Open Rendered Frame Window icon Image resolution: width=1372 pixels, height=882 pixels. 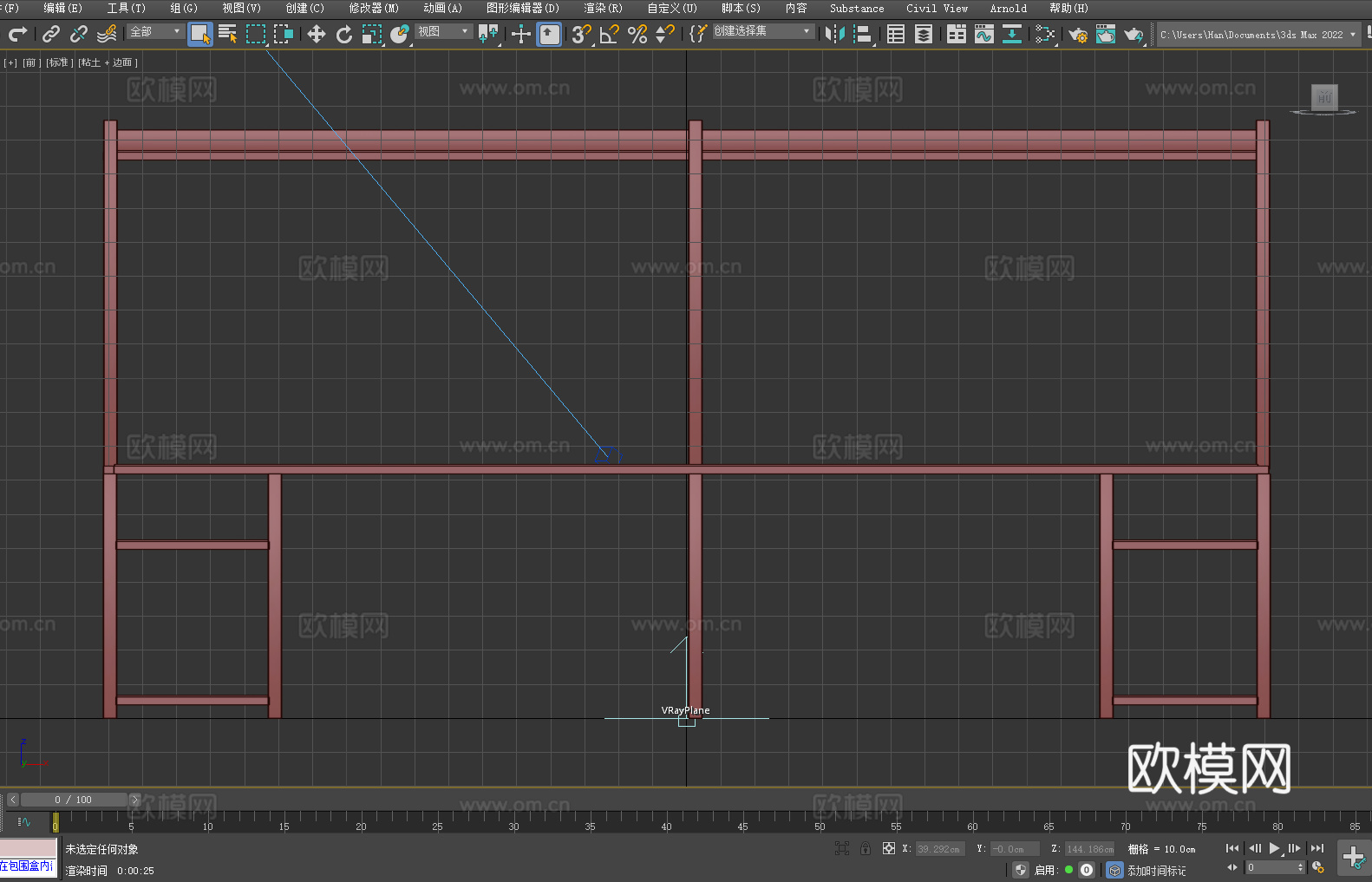pyautogui.click(x=1106, y=34)
